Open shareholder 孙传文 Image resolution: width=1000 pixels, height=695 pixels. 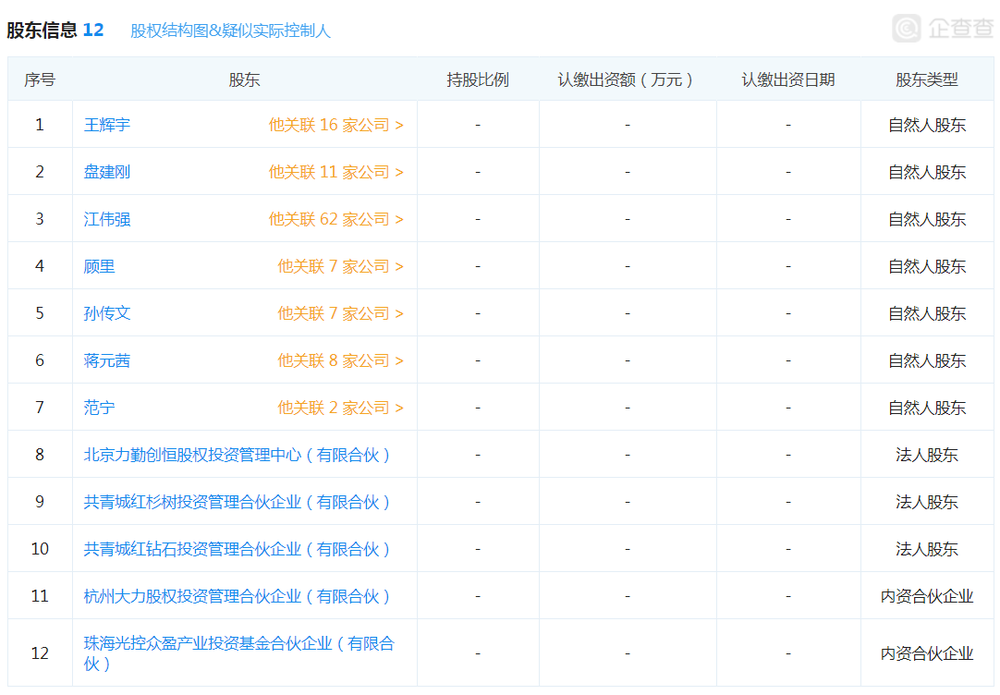coord(107,313)
